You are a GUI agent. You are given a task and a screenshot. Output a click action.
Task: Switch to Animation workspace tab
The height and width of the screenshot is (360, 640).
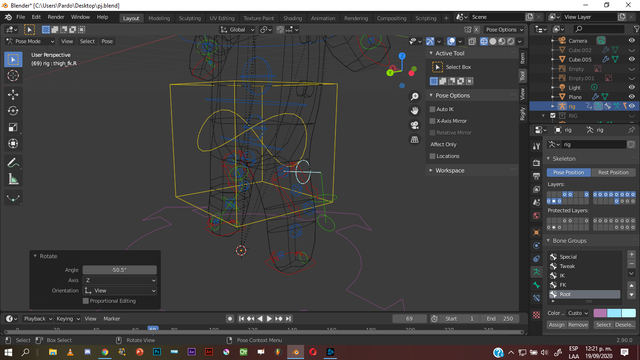tap(323, 18)
